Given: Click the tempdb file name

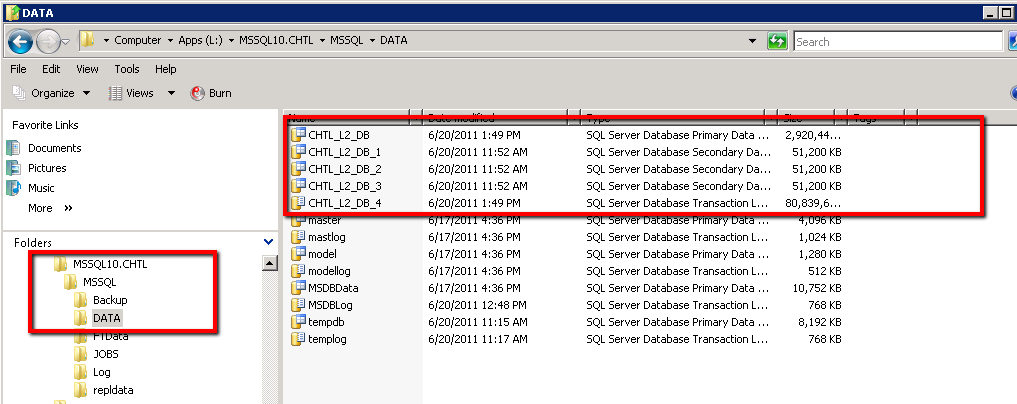Looking at the screenshot, I should 327,322.
